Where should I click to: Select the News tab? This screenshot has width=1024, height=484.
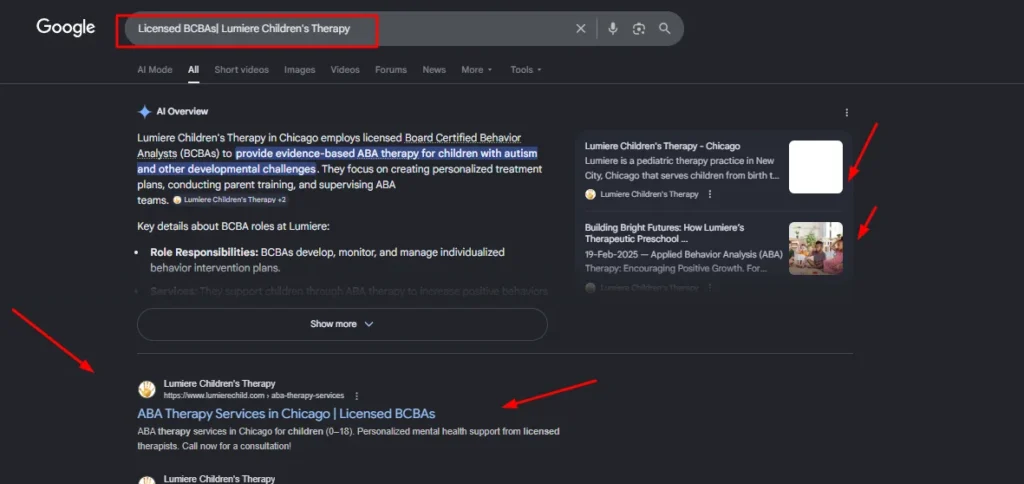tap(434, 70)
